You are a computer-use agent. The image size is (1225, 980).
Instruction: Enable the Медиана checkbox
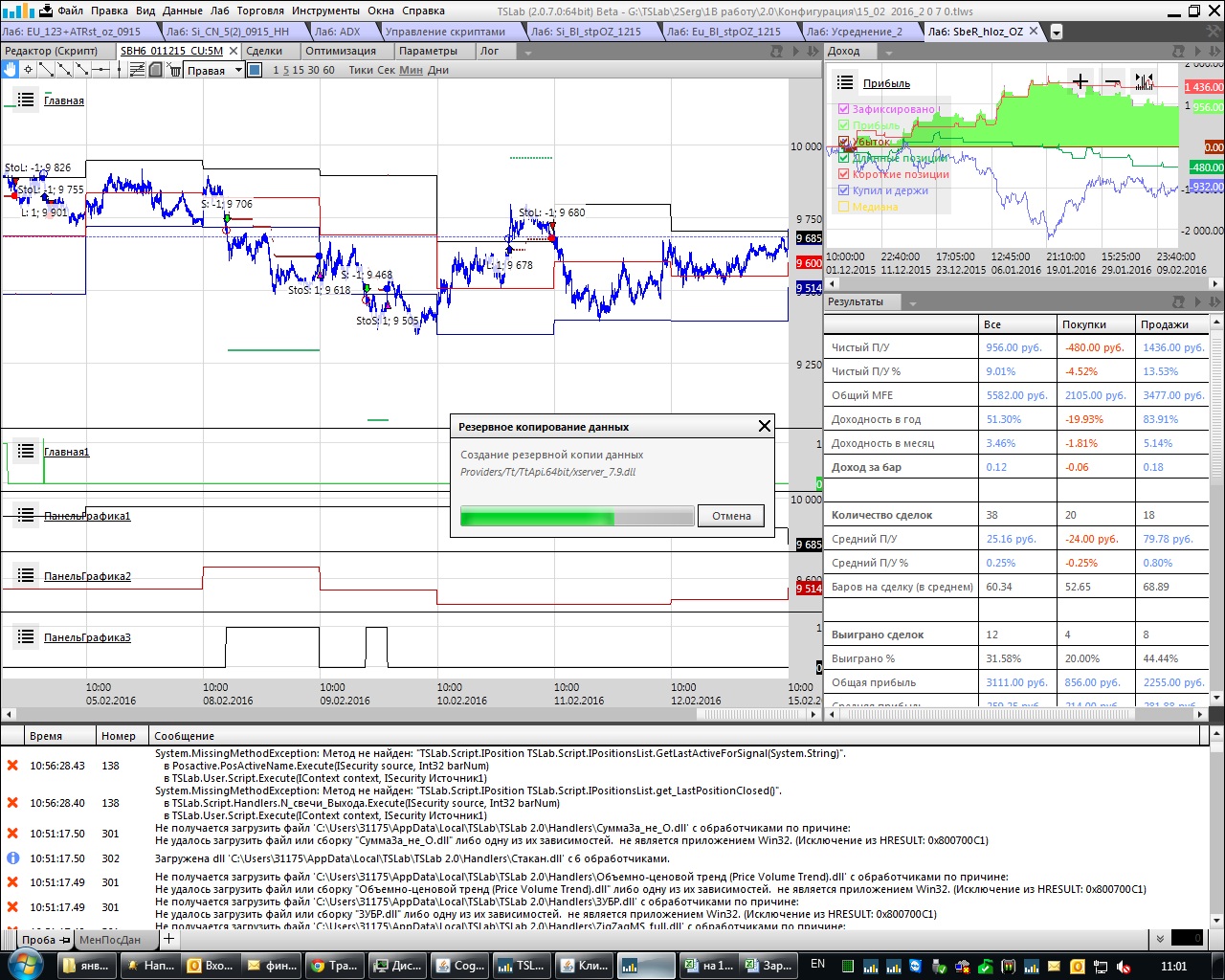pyautogui.click(x=844, y=207)
